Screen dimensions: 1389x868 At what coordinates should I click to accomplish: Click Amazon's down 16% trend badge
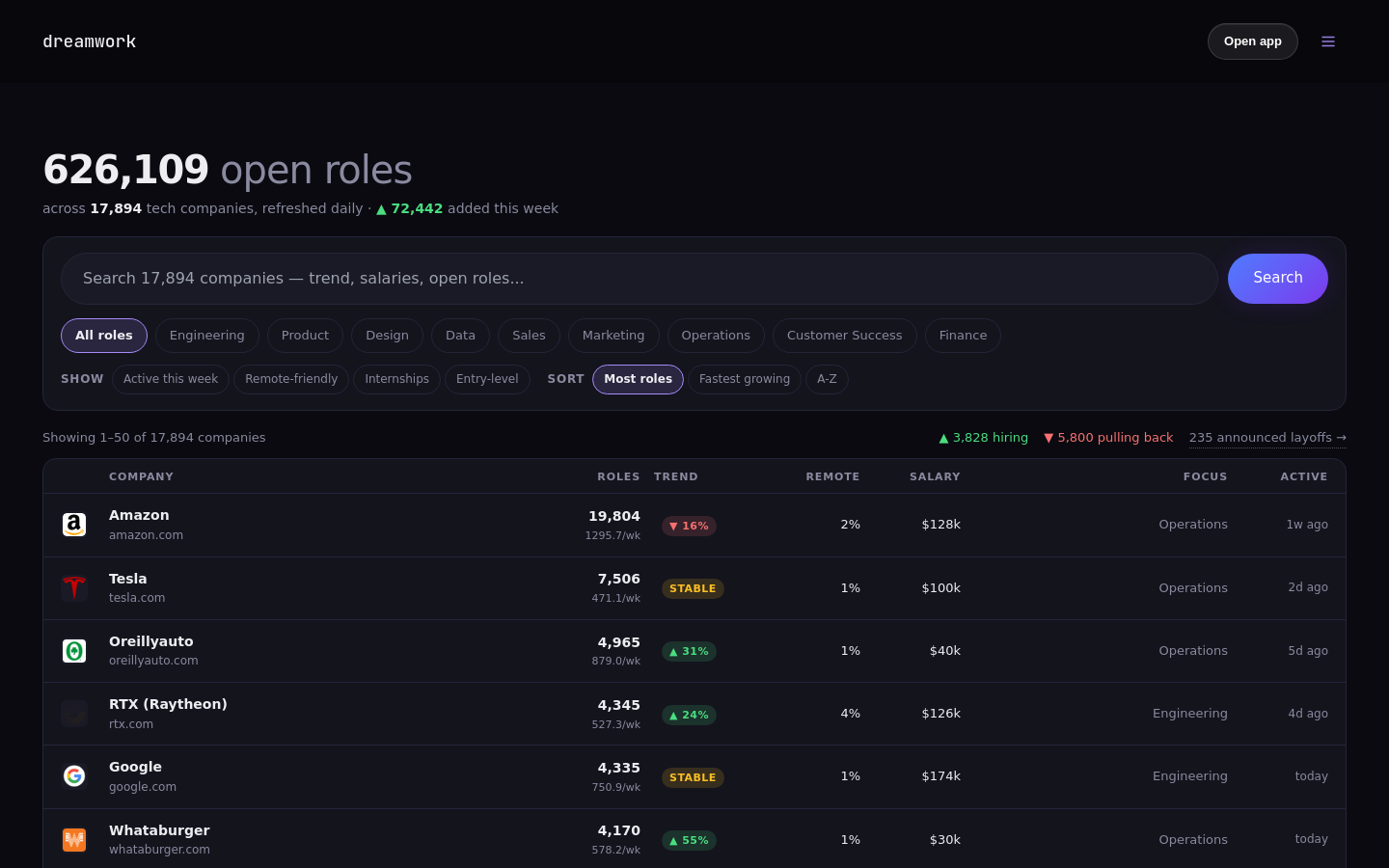pos(689,526)
